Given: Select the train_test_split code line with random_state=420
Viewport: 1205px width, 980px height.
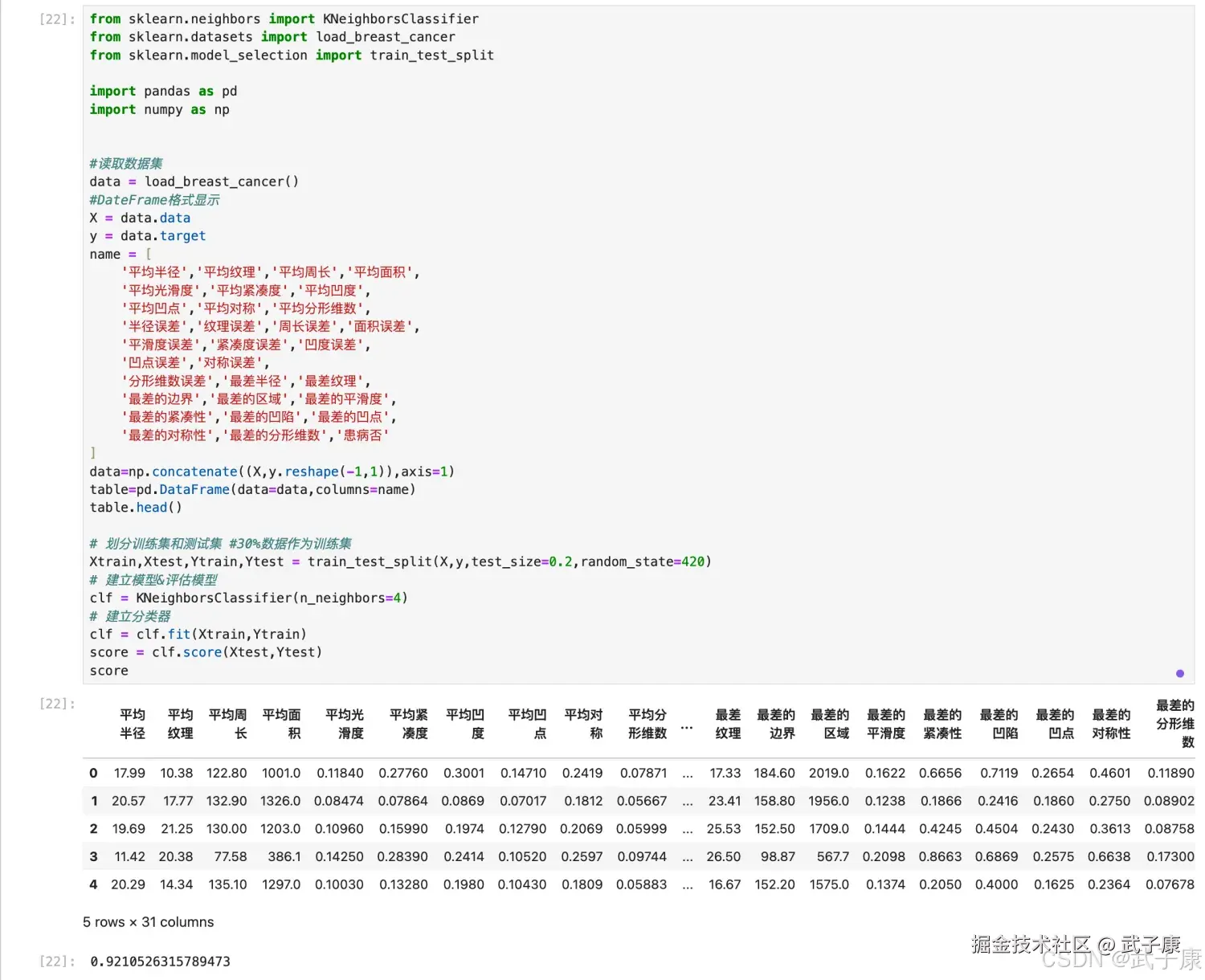Looking at the screenshot, I should coord(400,561).
